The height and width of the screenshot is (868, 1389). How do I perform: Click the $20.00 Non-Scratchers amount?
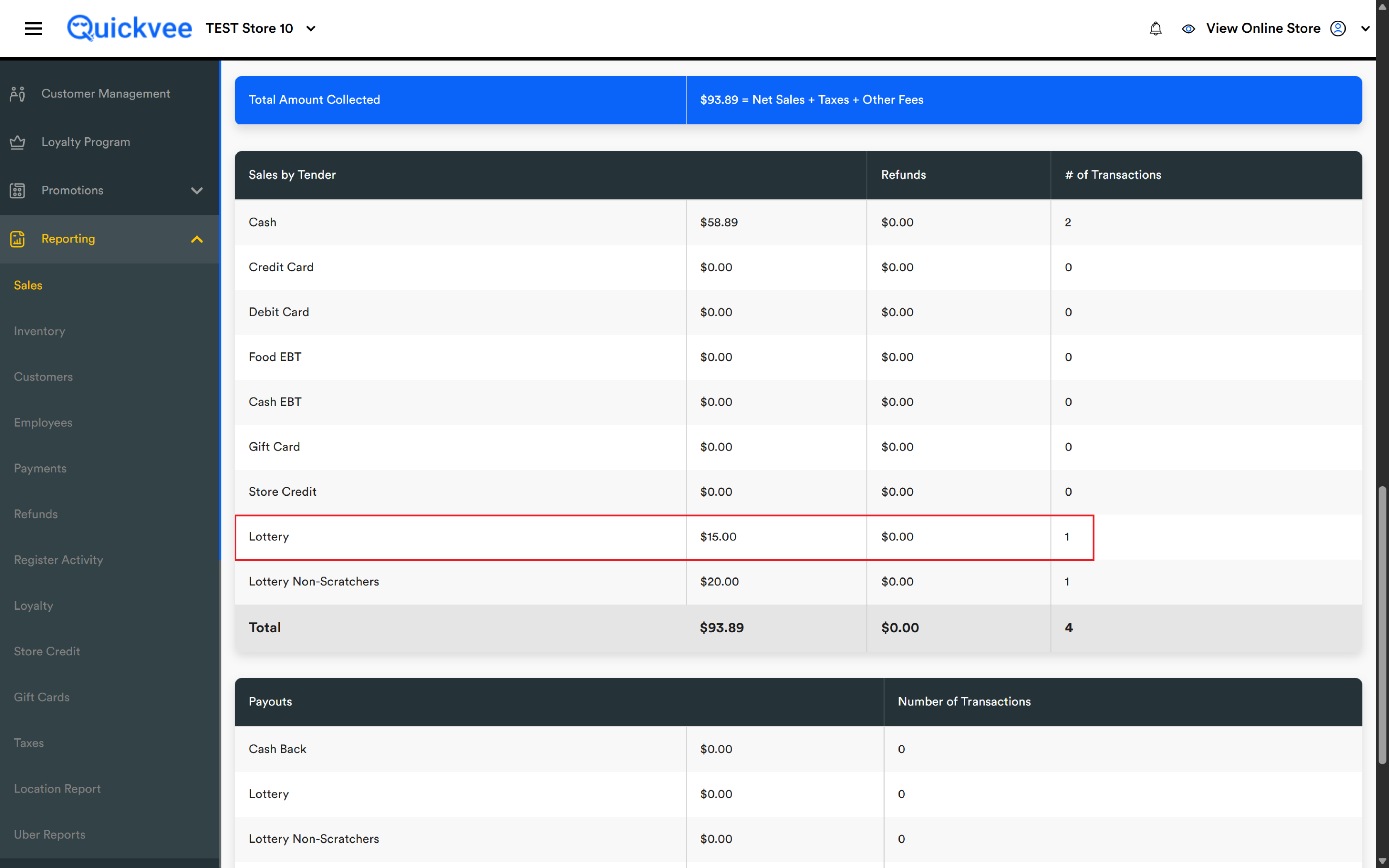[719, 582]
